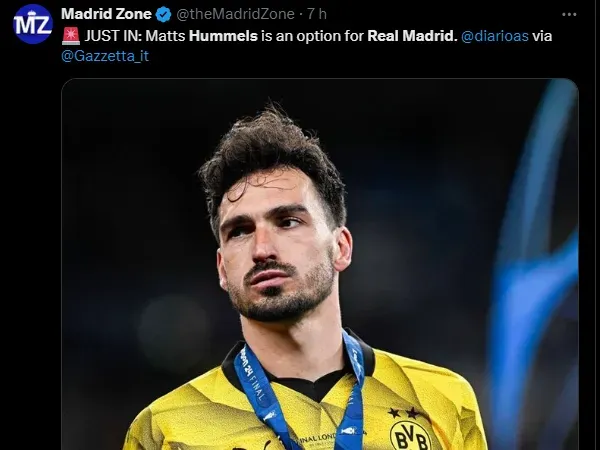Open the Madrid Zone MZ profile avatar

pos(33,24)
